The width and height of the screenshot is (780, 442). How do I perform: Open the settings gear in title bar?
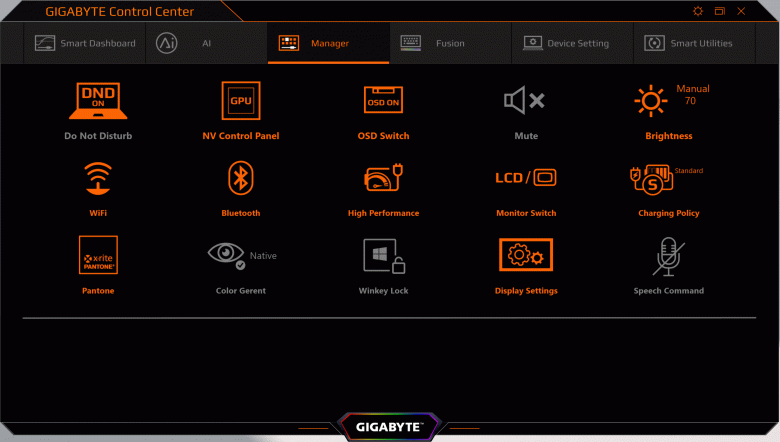tap(698, 11)
